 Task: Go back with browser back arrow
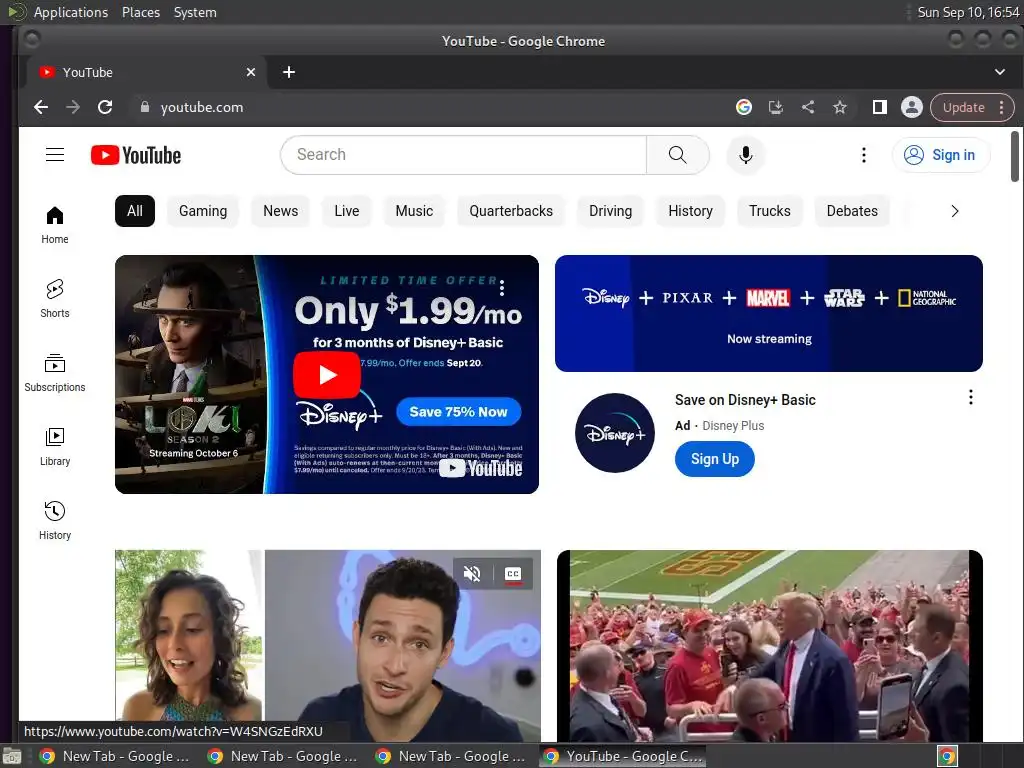41,107
